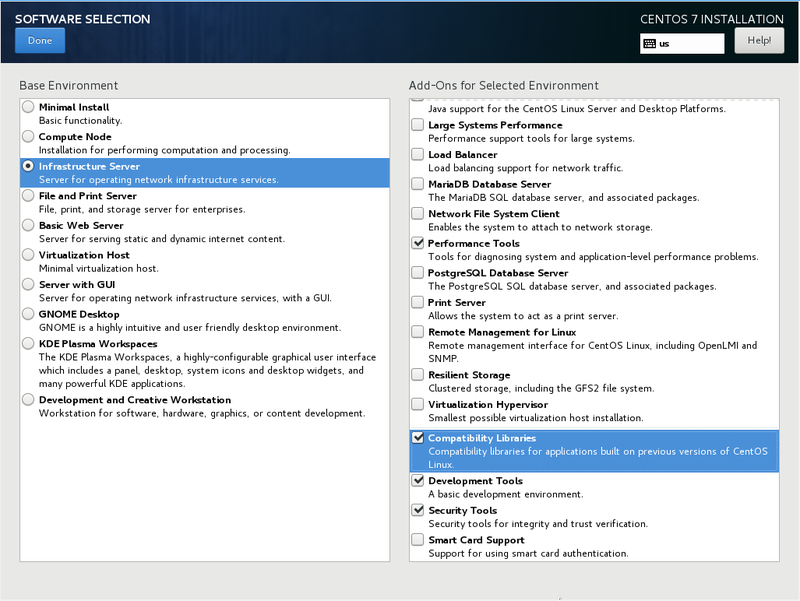
Task: Click the Done button
Action: pos(40,41)
